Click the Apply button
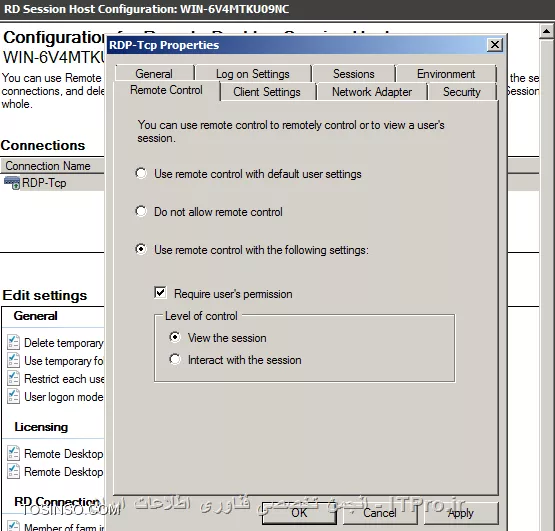Screen dimensions: 555x531 coord(460,513)
